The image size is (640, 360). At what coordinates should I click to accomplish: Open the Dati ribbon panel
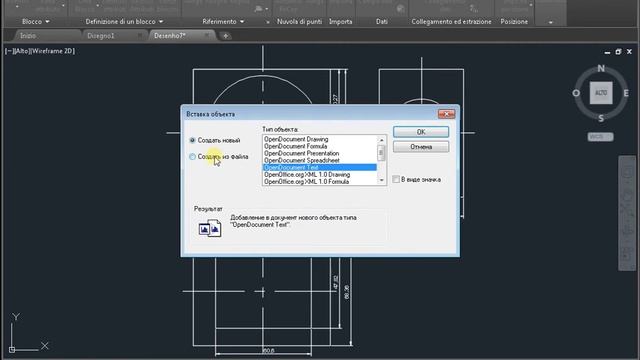(x=382, y=21)
